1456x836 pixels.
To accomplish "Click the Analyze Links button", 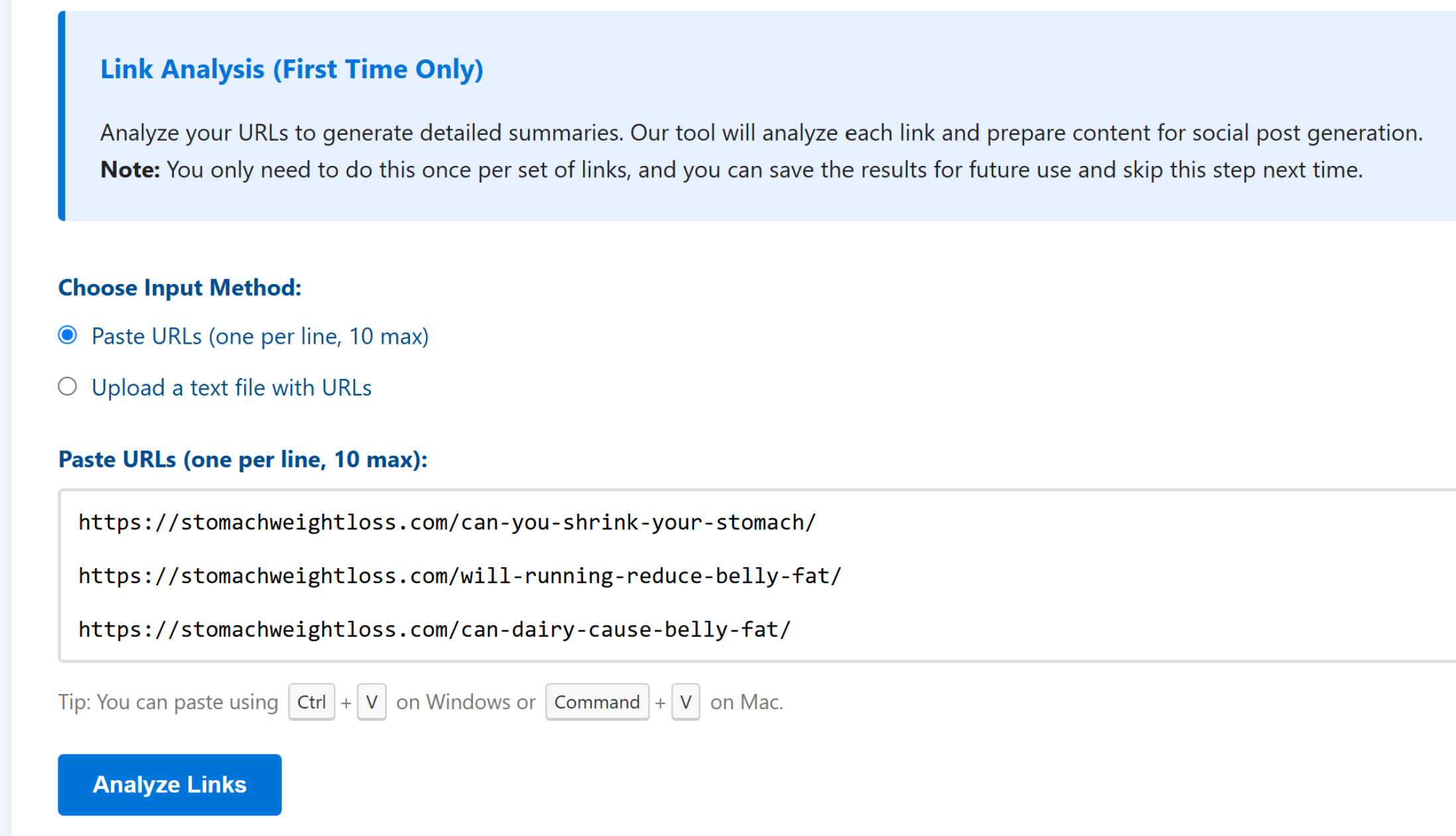I will (170, 784).
